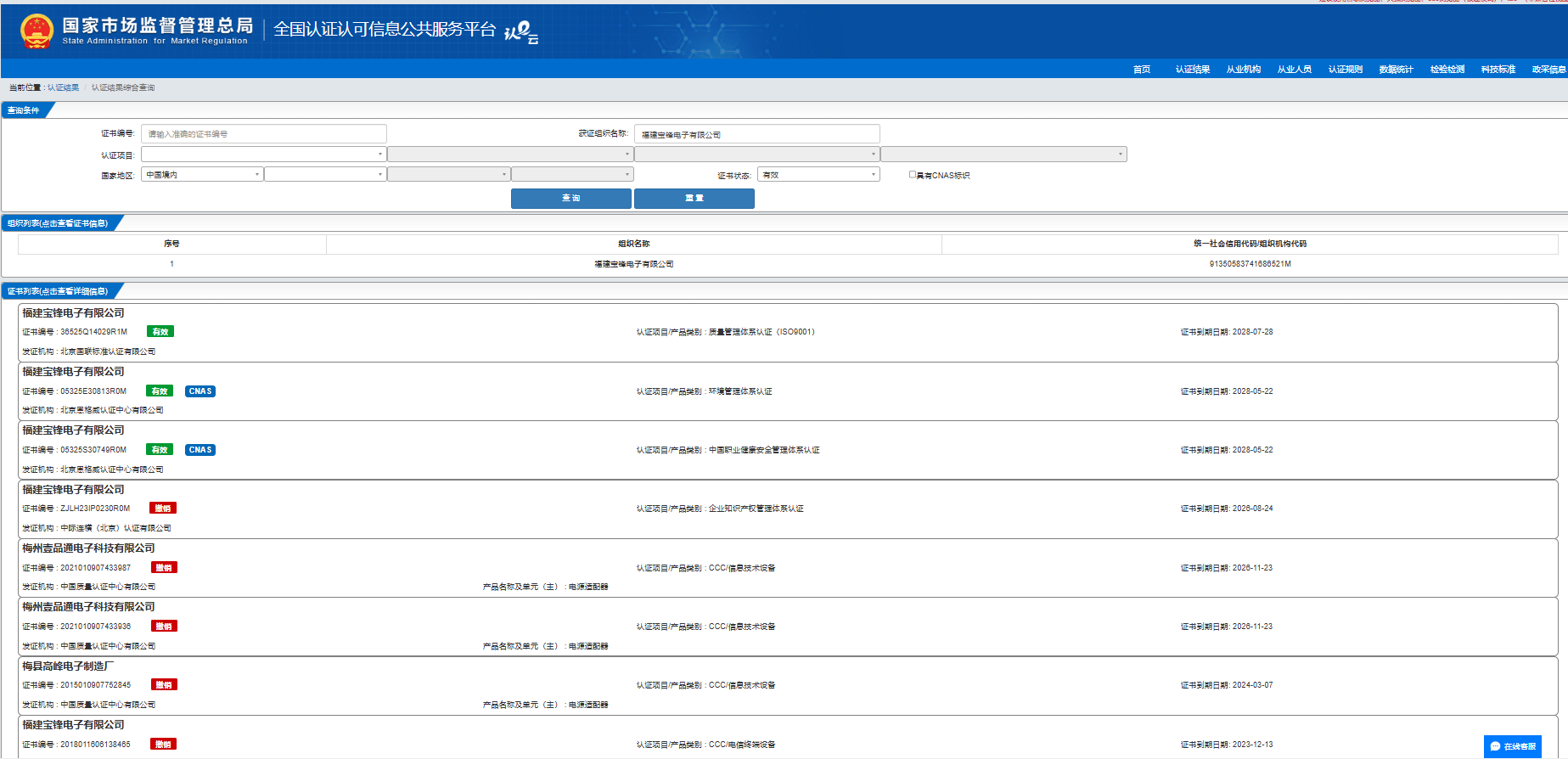Click green 有效 badge on certificate 36525Q14029R1M

(x=160, y=332)
